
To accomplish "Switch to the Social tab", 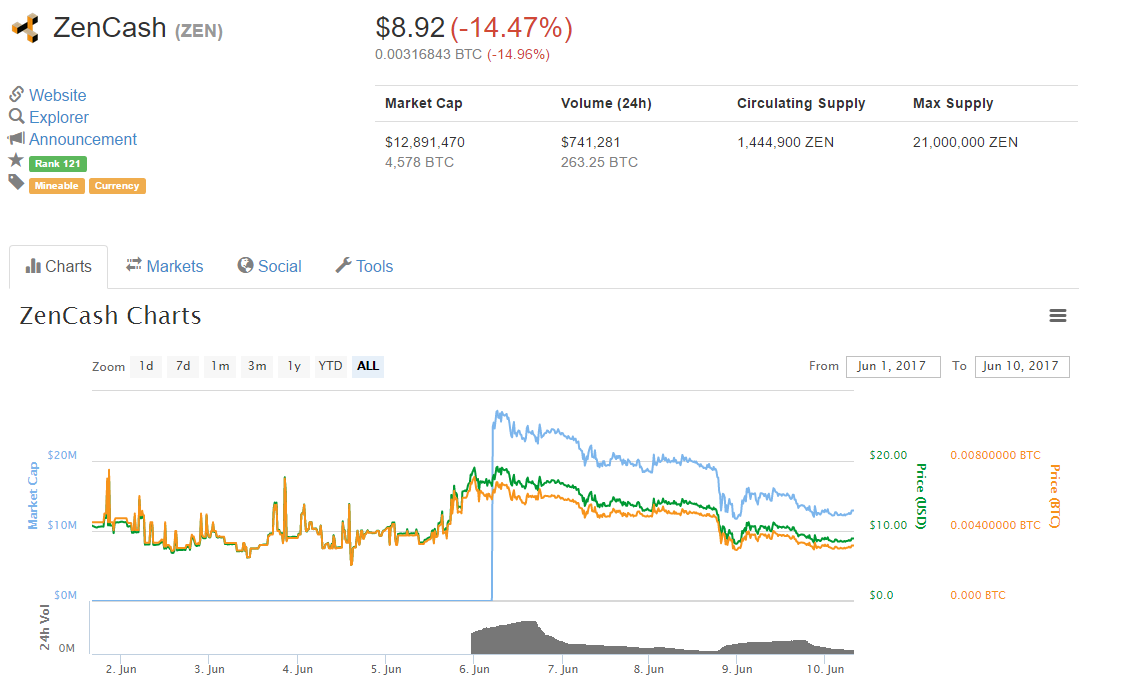I will (x=270, y=267).
